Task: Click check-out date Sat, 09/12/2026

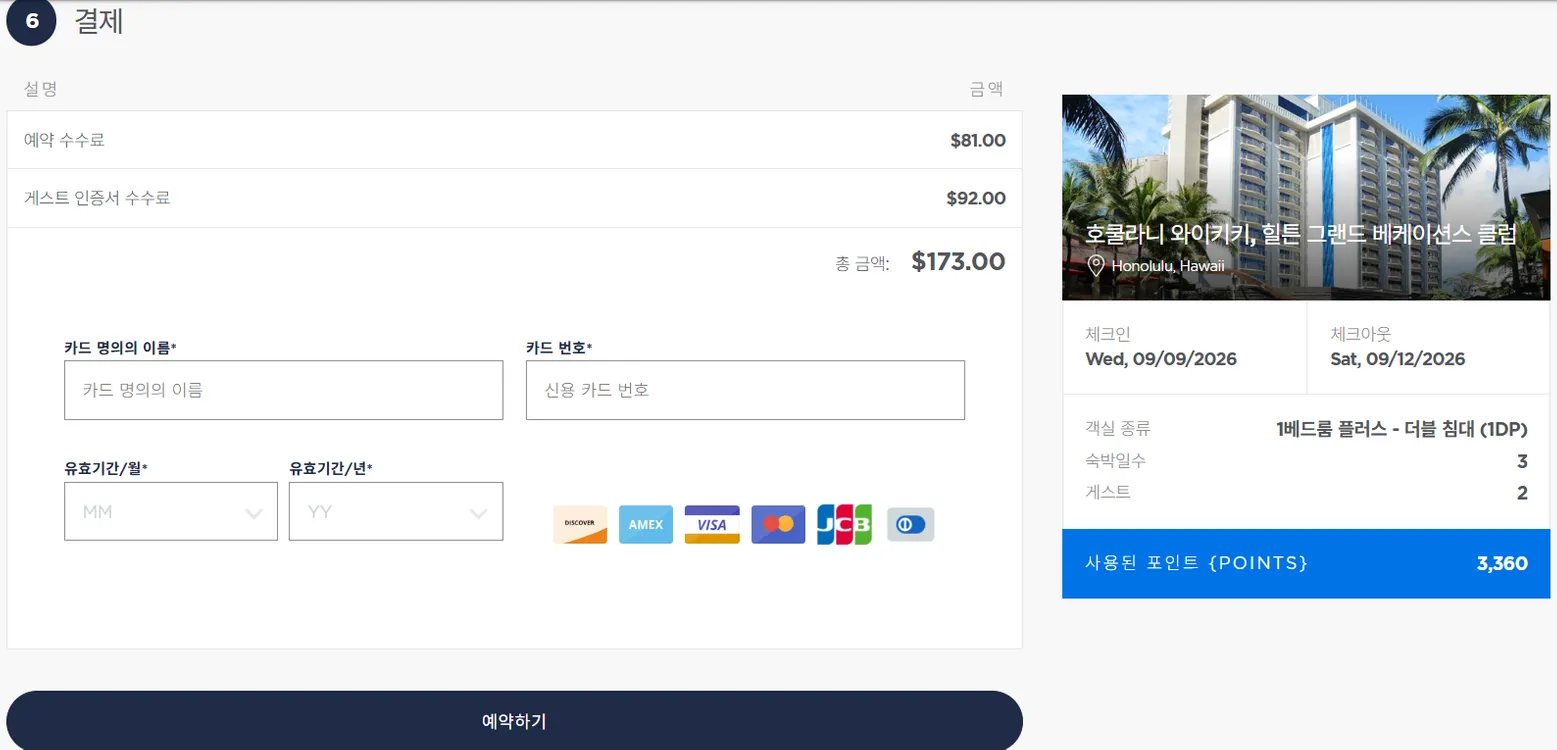Action: coord(1398,359)
